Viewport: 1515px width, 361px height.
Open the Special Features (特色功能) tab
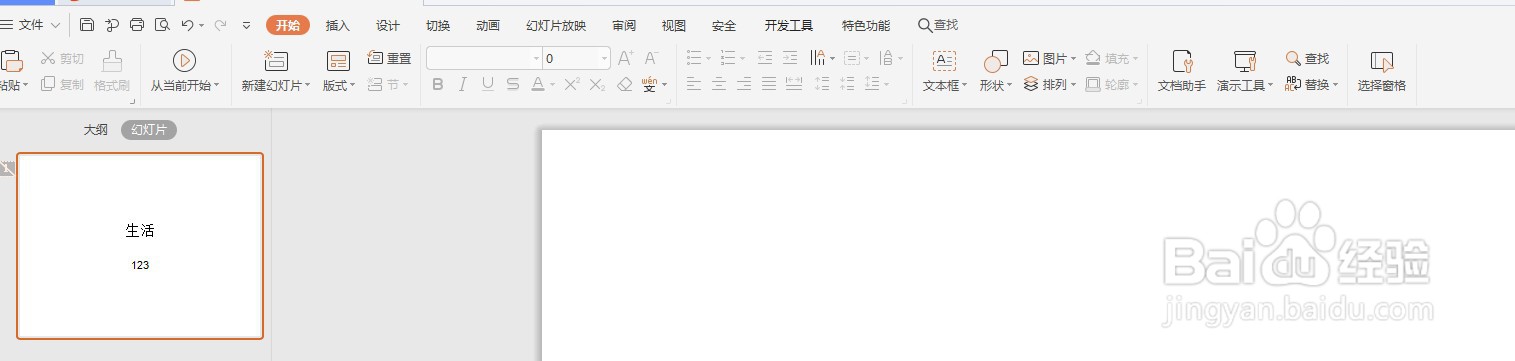click(x=866, y=25)
